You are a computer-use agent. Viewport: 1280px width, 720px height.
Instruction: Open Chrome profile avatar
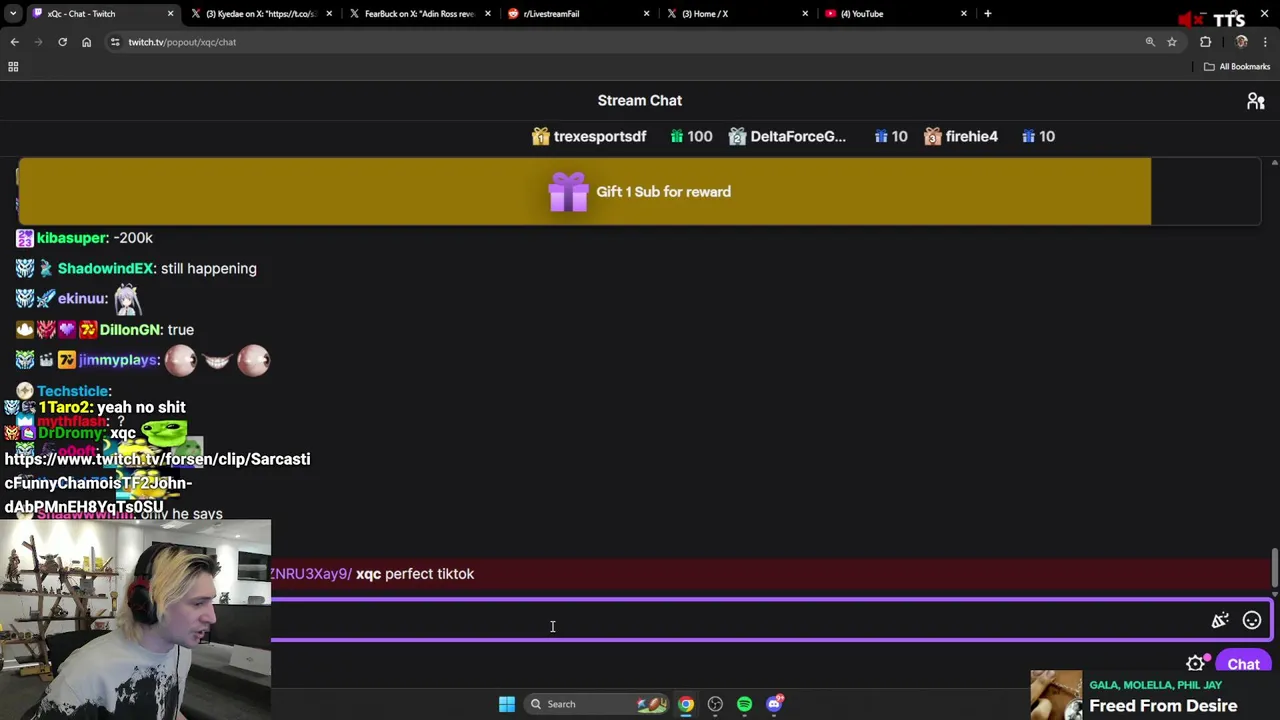1241,42
